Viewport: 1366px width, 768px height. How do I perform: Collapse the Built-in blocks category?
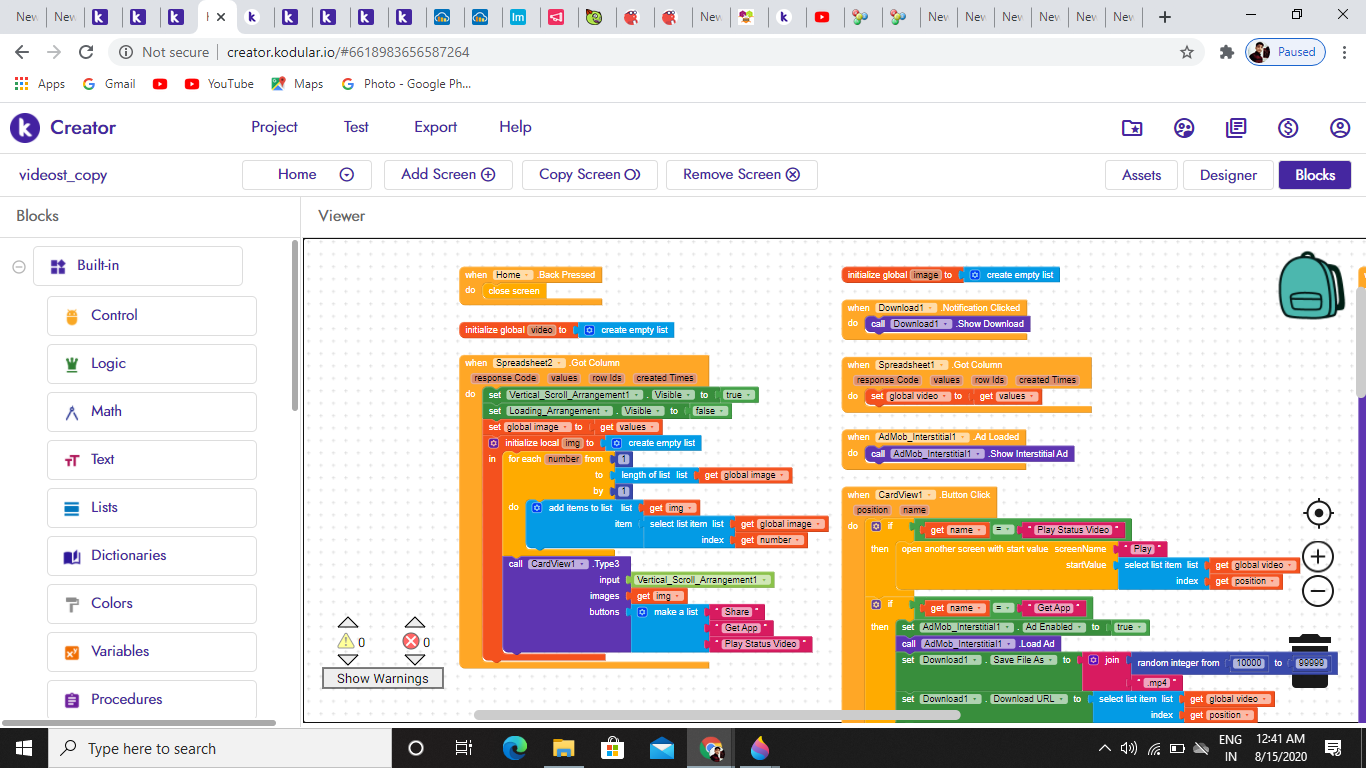click(x=19, y=266)
